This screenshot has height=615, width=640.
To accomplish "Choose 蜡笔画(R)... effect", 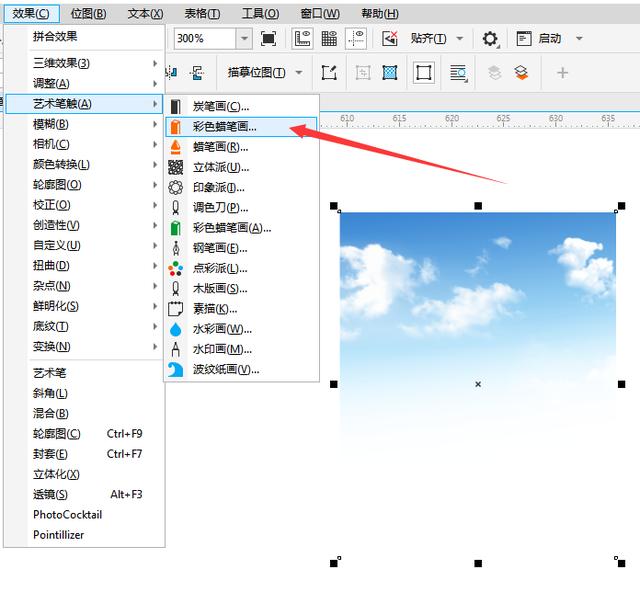I will tap(241, 147).
